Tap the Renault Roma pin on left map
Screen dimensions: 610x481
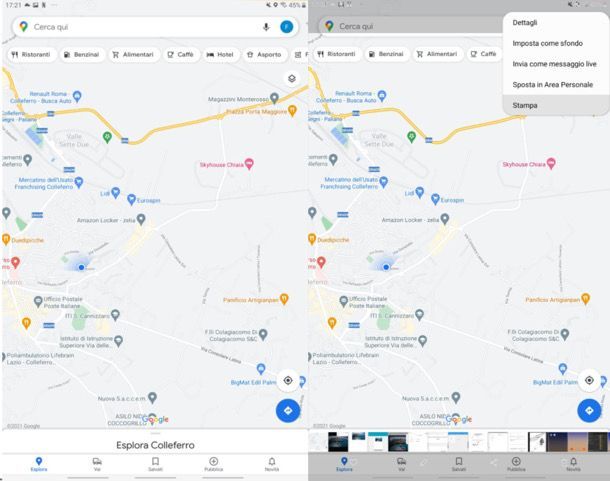[77, 96]
